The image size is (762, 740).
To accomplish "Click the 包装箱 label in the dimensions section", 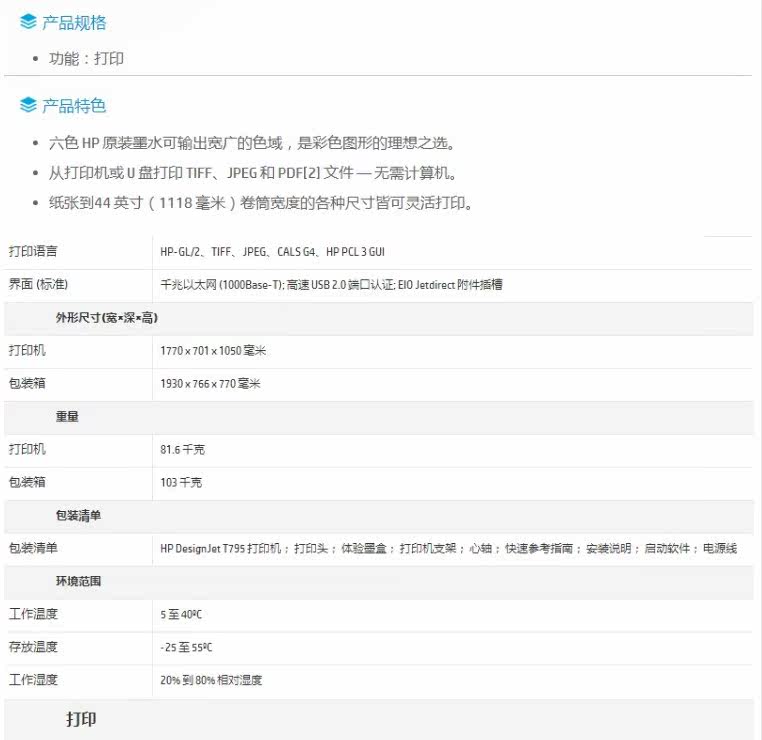I will pyautogui.click(x=27, y=383).
